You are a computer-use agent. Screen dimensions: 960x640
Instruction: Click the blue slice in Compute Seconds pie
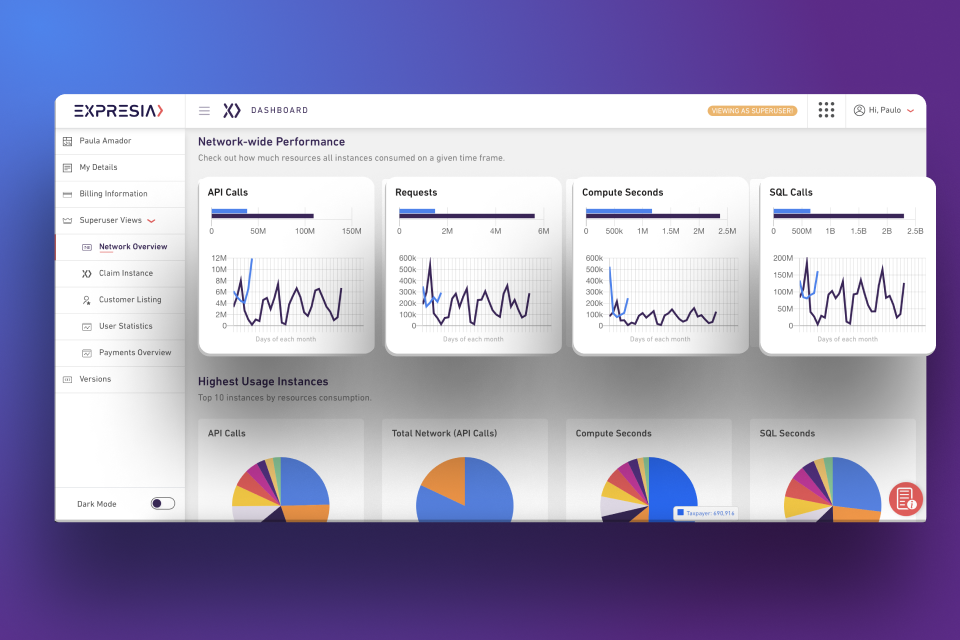670,487
